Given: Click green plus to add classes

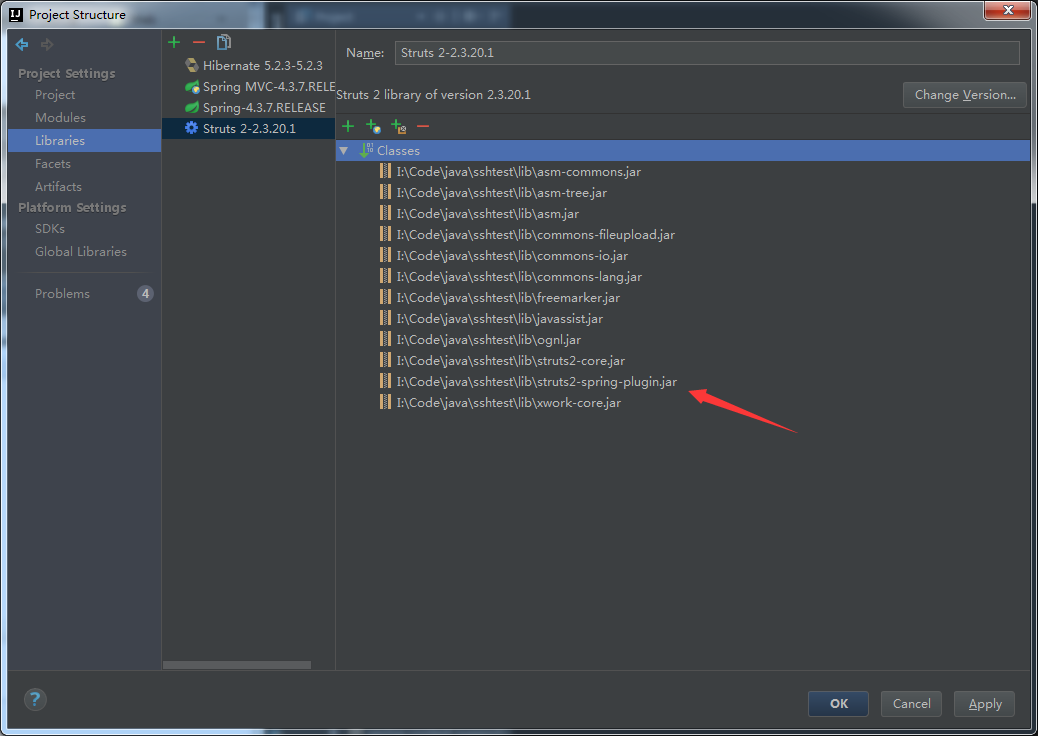Looking at the screenshot, I should point(348,126).
